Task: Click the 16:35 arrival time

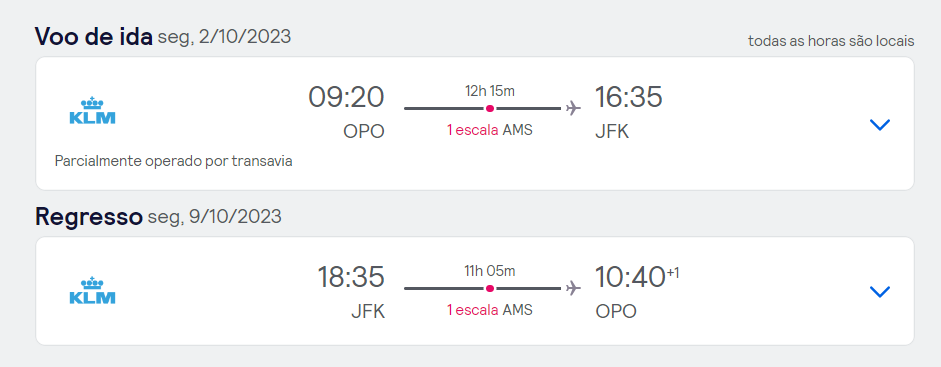Action: 628,97
